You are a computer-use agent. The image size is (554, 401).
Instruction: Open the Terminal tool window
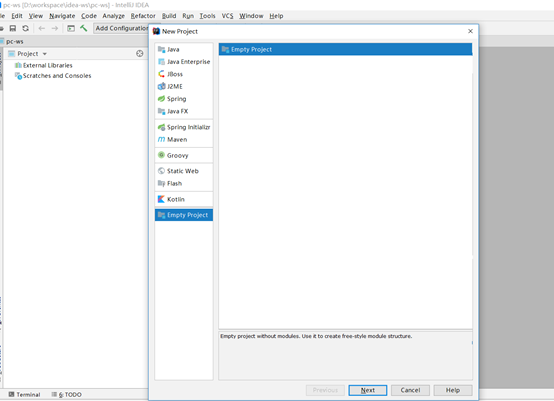24,394
